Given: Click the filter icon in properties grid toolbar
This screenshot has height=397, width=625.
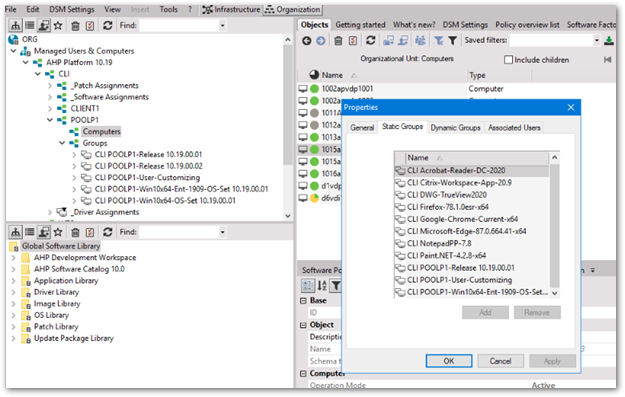Looking at the screenshot, I should 336,285.
